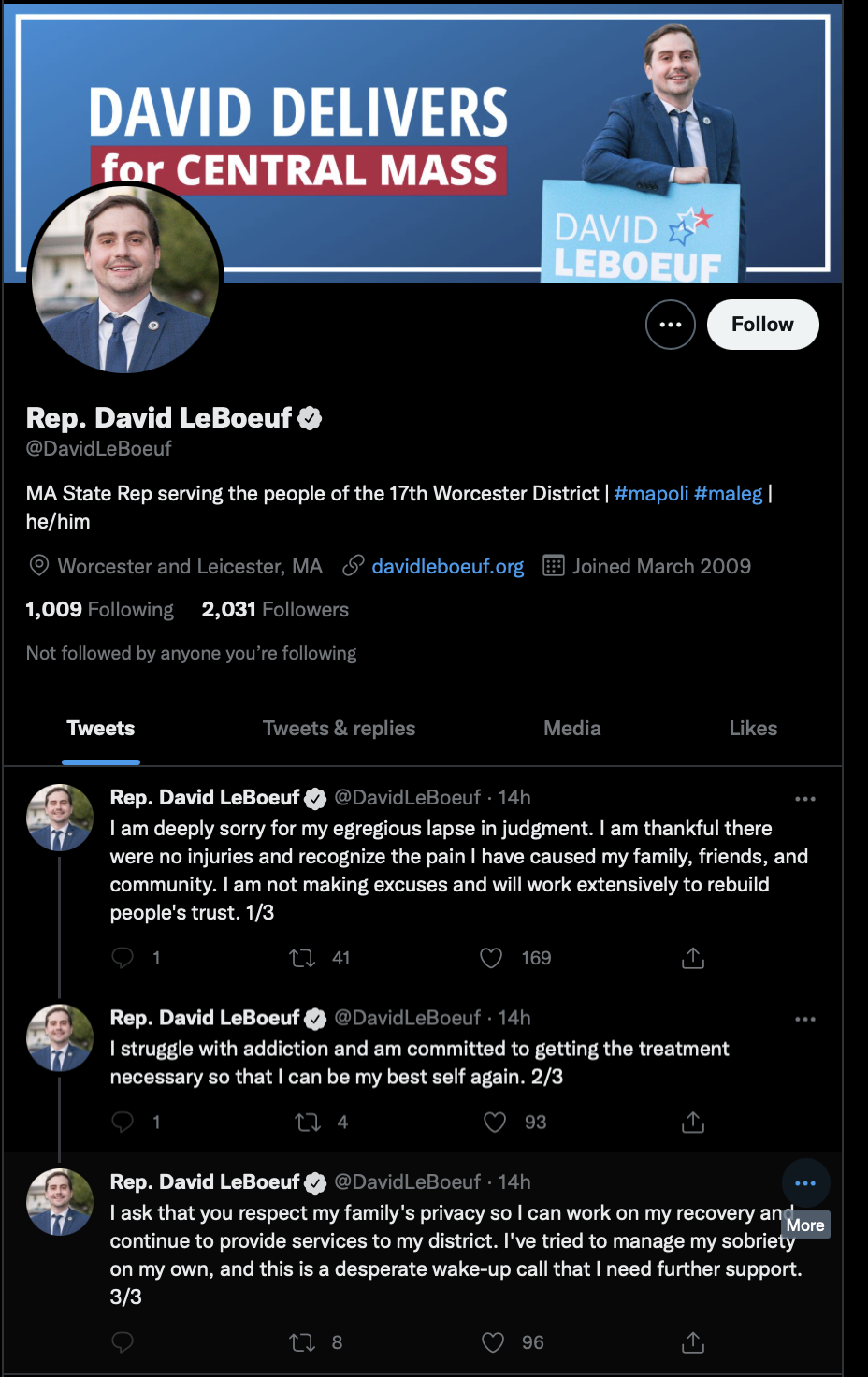This screenshot has height=1377, width=868.
Task: Like the 2/3 addiction tweet
Action: pyautogui.click(x=495, y=1122)
